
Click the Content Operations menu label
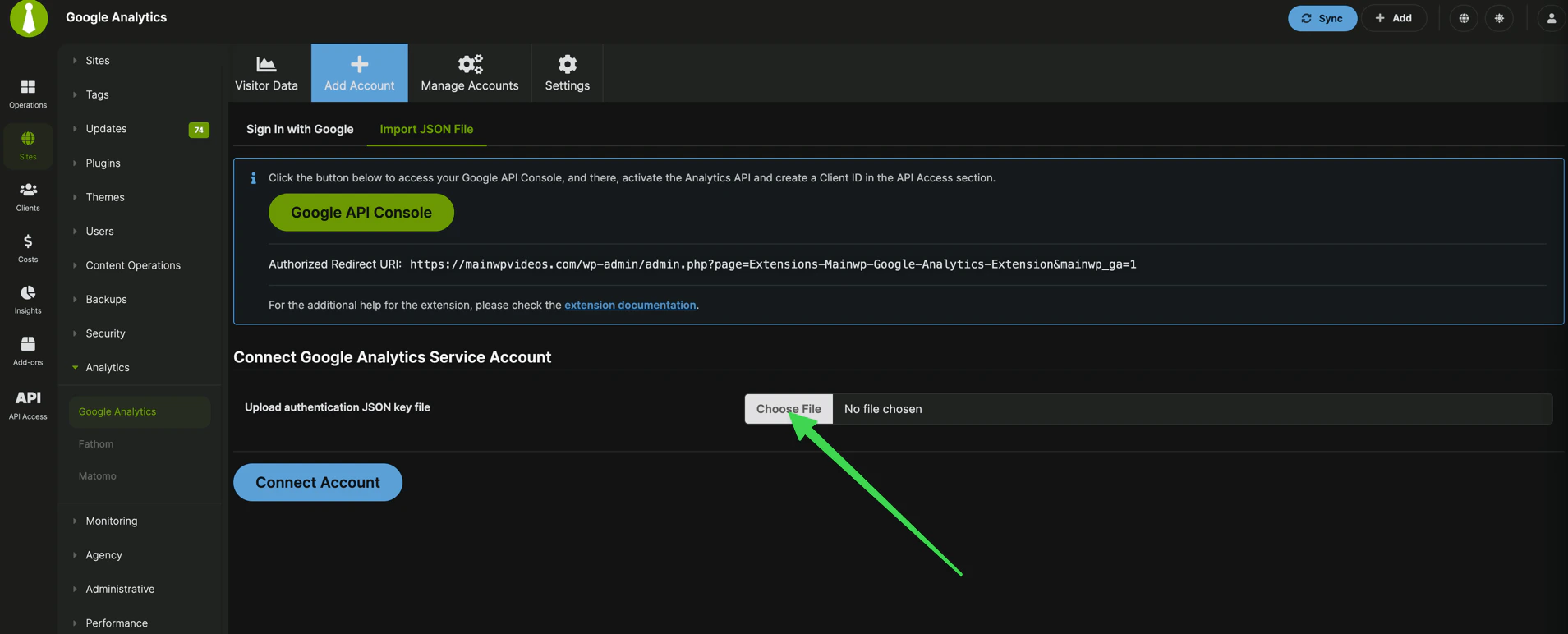(133, 265)
